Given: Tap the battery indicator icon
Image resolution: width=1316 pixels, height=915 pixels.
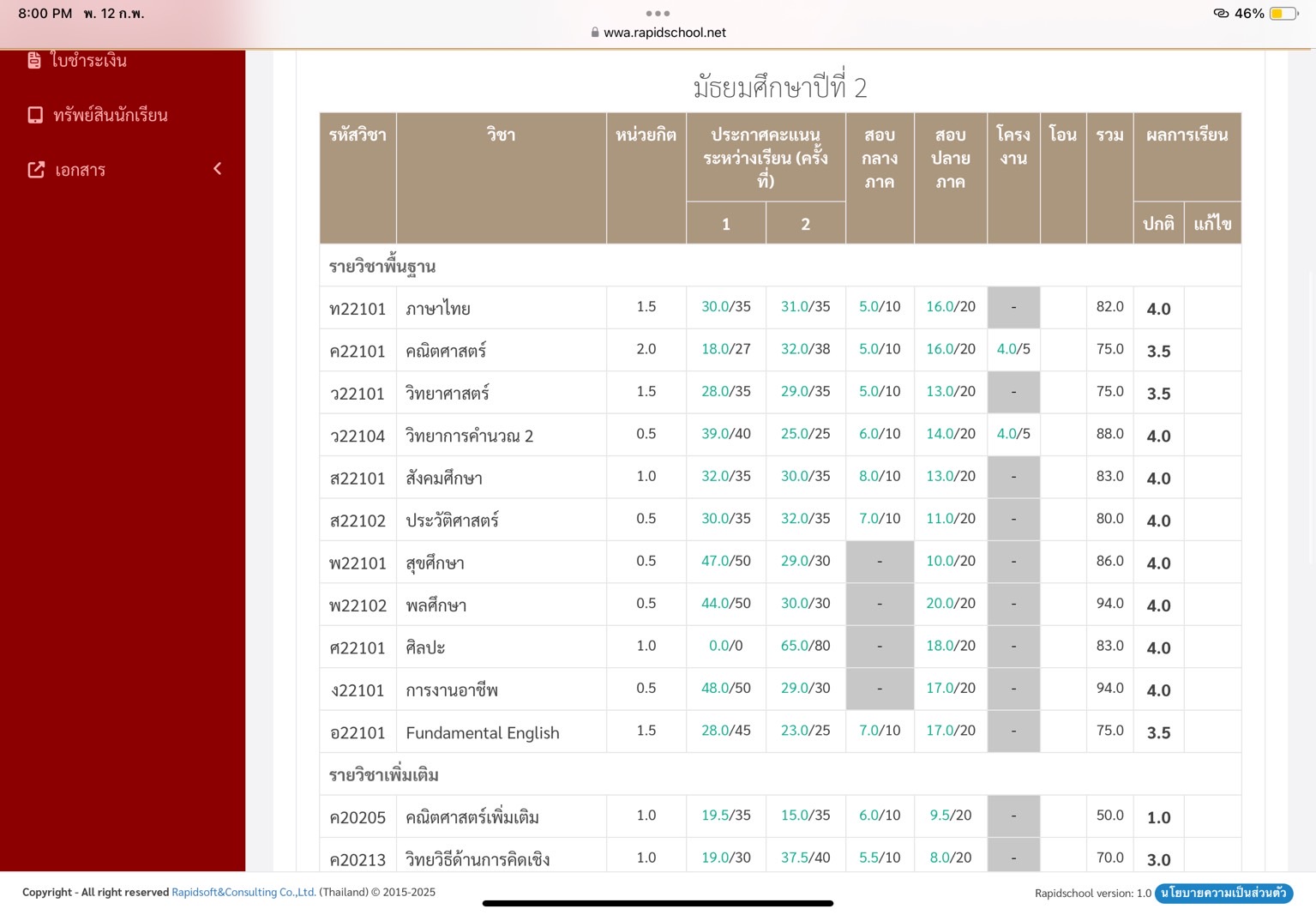Looking at the screenshot, I should click(1283, 14).
